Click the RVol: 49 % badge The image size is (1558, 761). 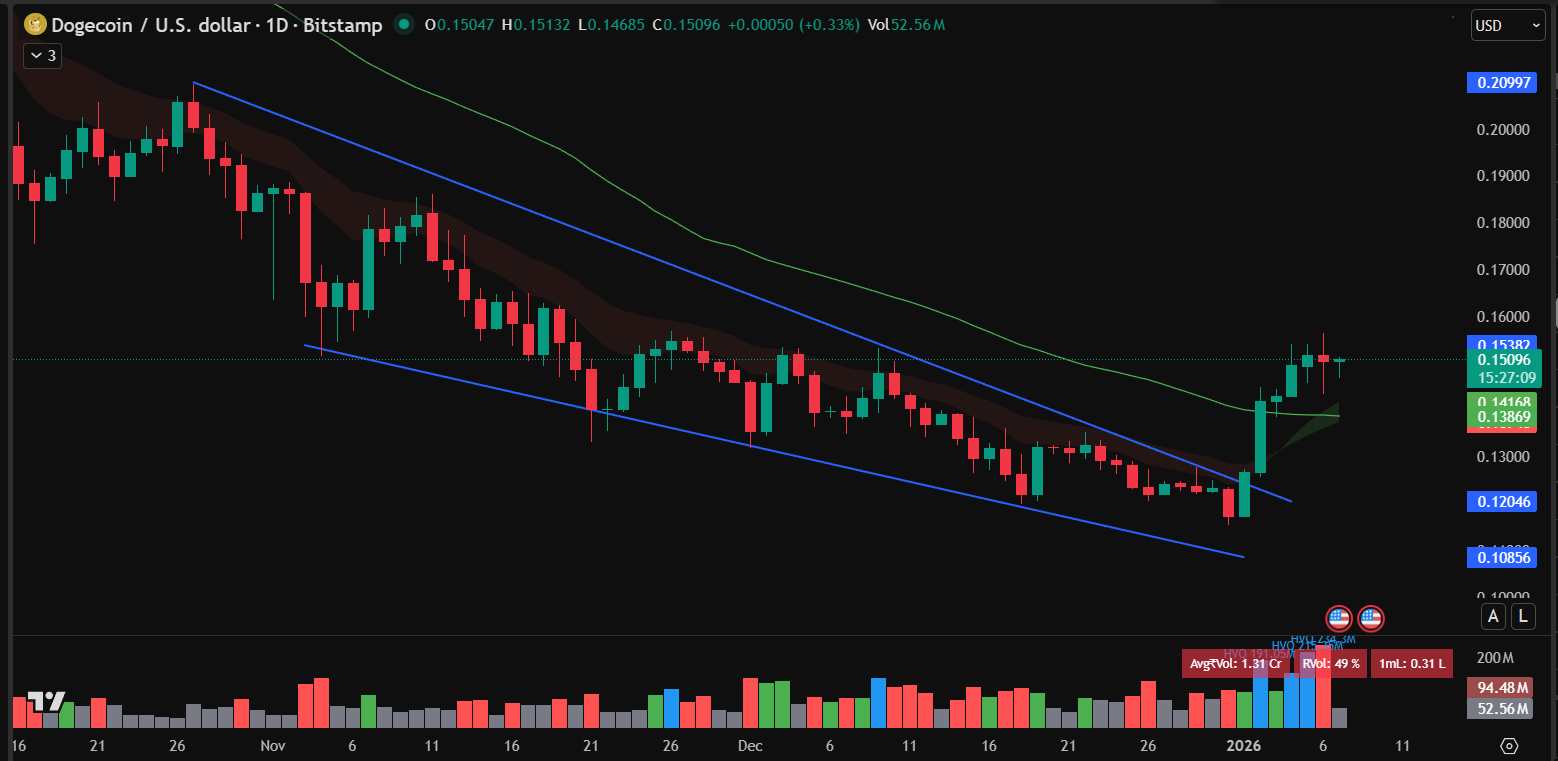[1331, 663]
